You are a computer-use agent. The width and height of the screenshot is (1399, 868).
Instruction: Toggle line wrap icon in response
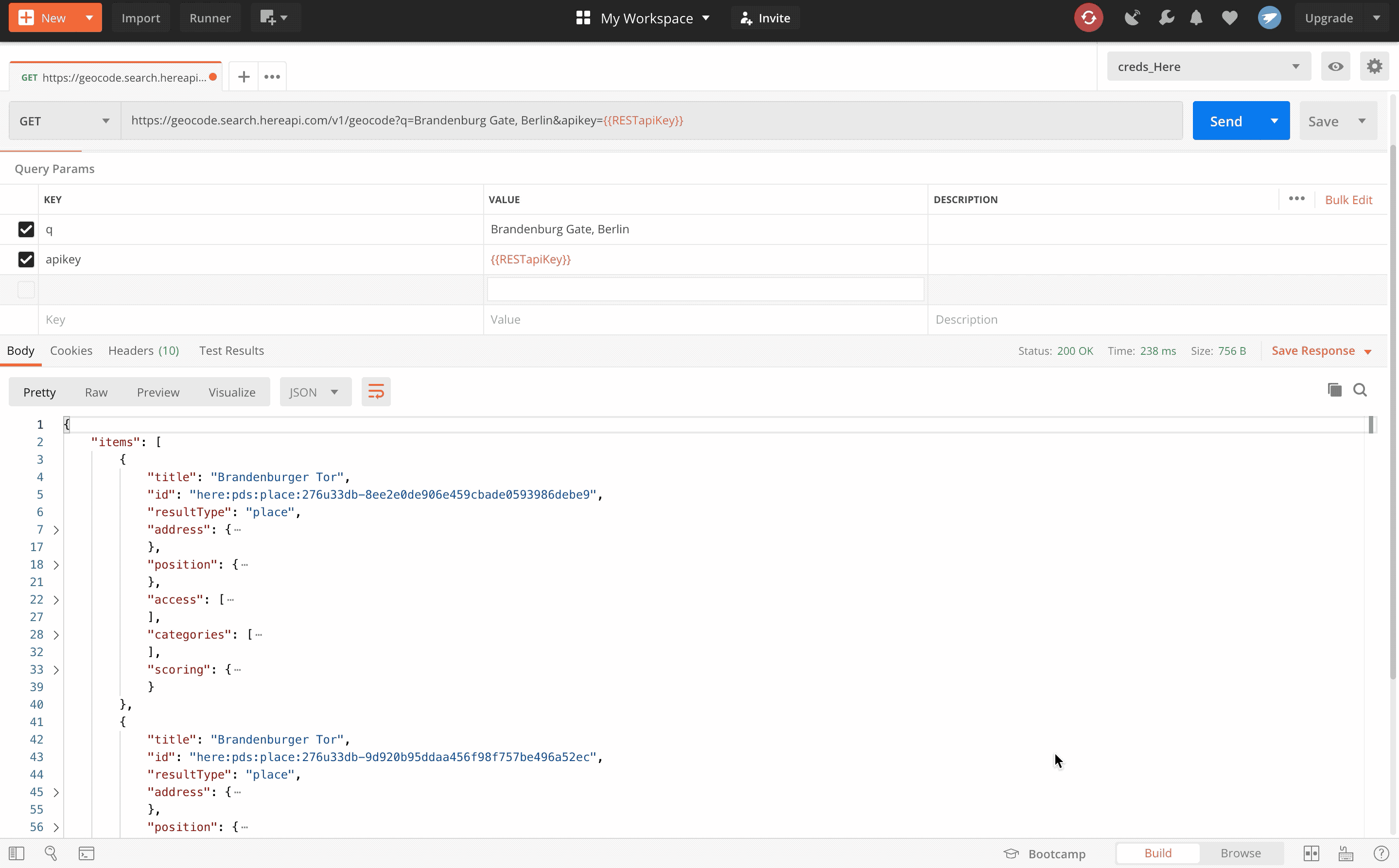coord(376,392)
